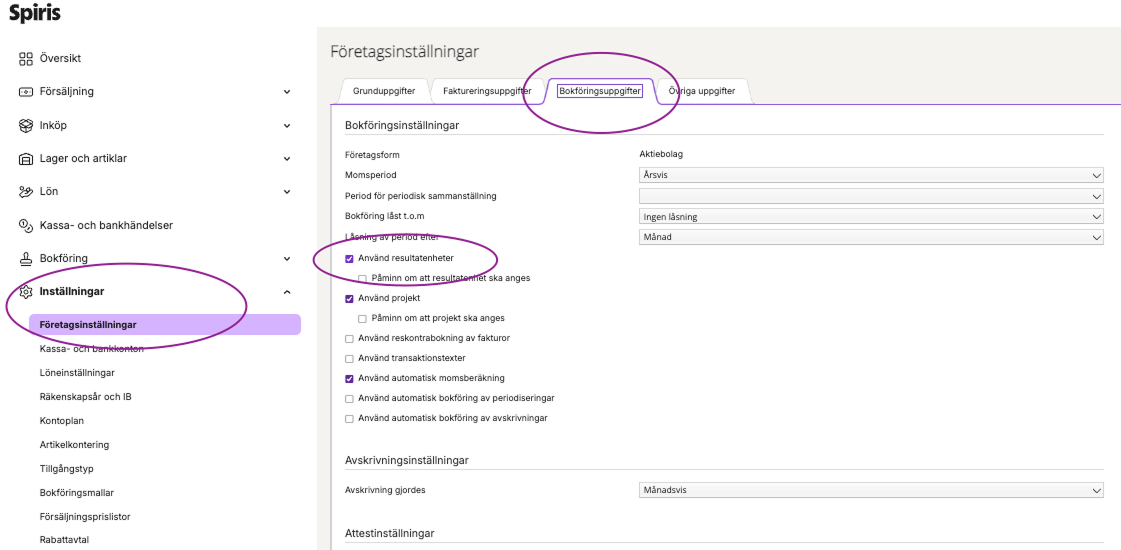Image resolution: width=1121 pixels, height=550 pixels.
Task: Click the Försäljning sidebar icon
Action: click(26, 92)
